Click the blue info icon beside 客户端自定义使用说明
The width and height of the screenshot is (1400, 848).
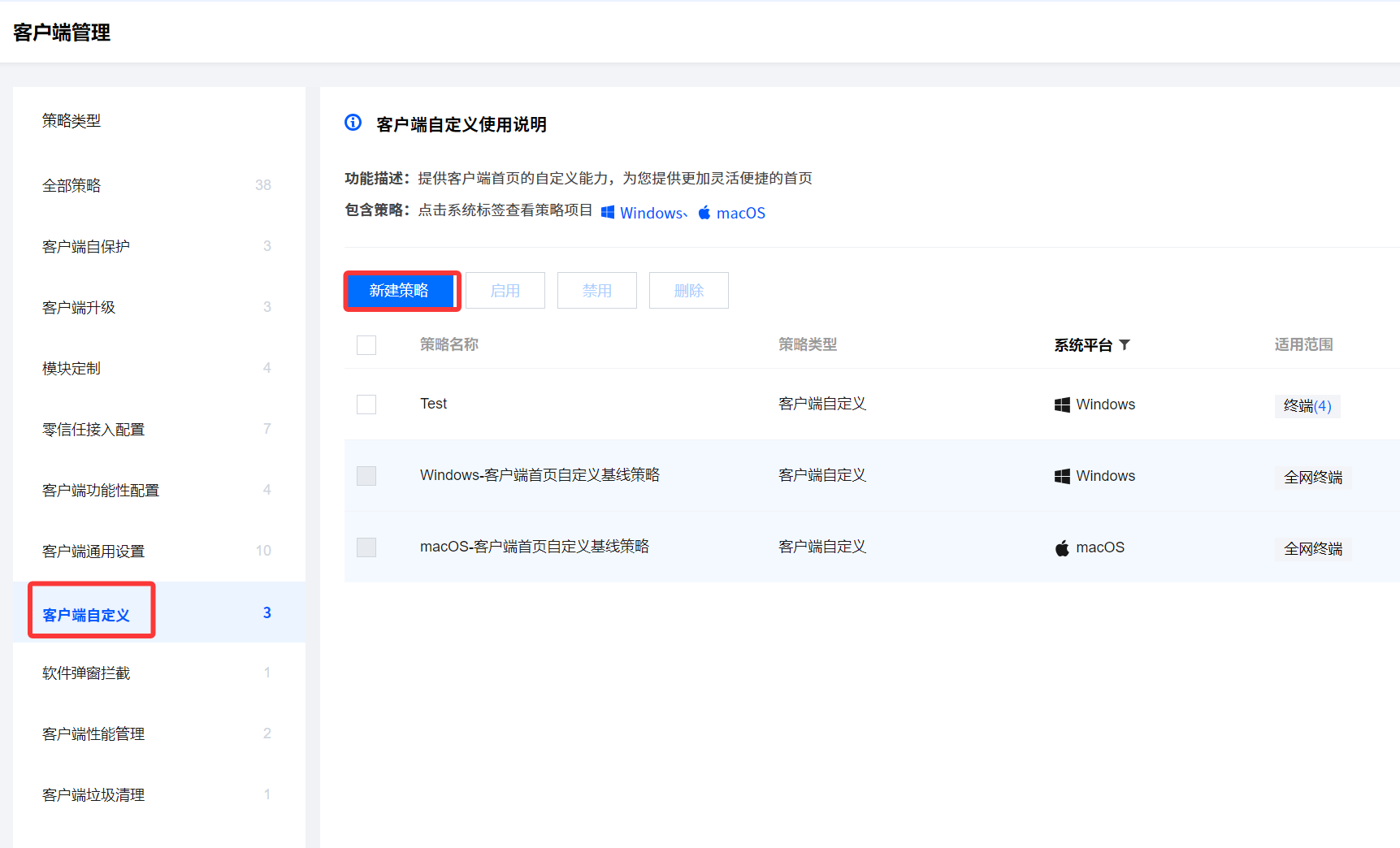click(353, 123)
